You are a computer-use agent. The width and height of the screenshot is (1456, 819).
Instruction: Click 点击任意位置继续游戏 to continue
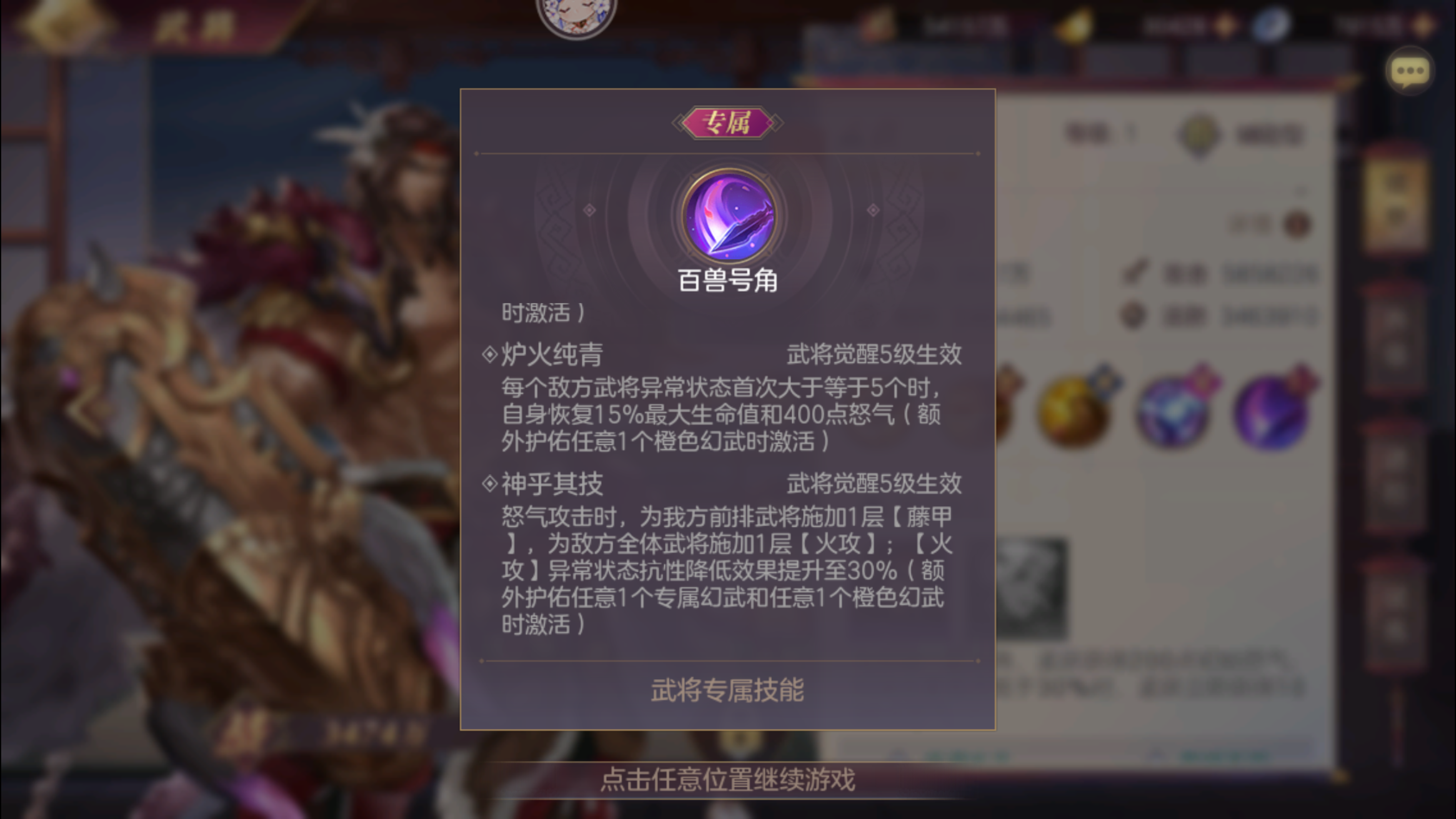click(x=727, y=780)
